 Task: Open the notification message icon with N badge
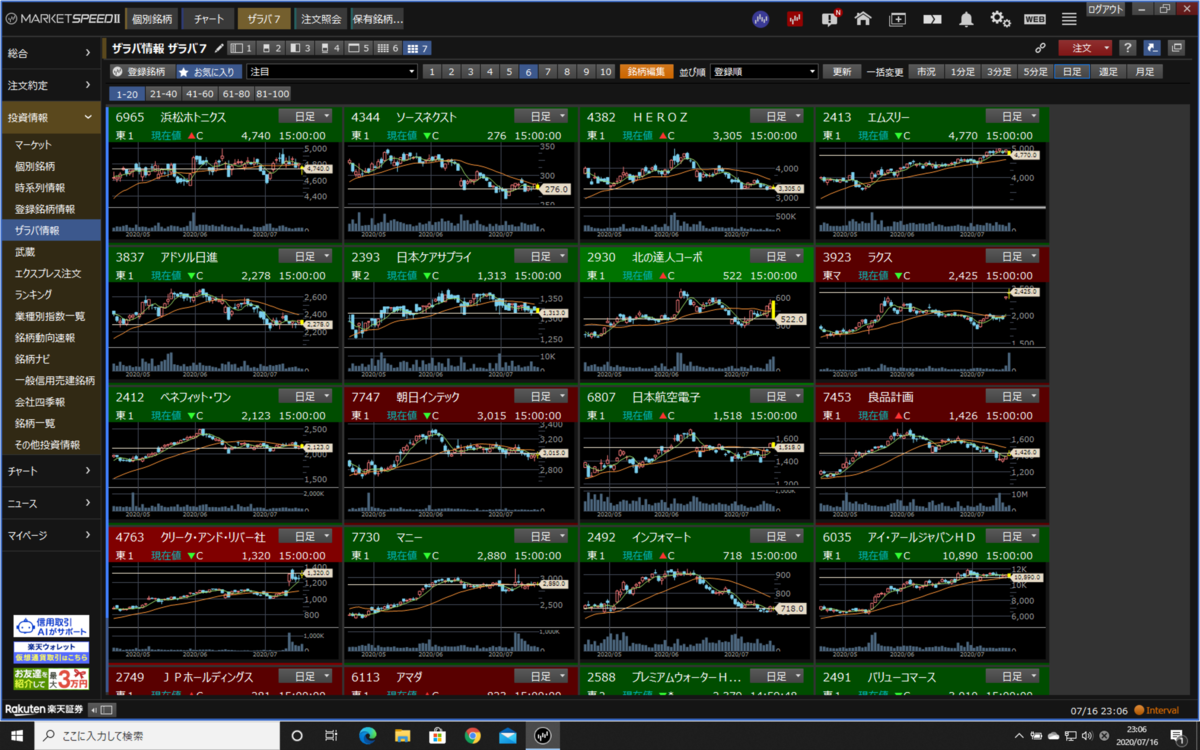(830, 18)
